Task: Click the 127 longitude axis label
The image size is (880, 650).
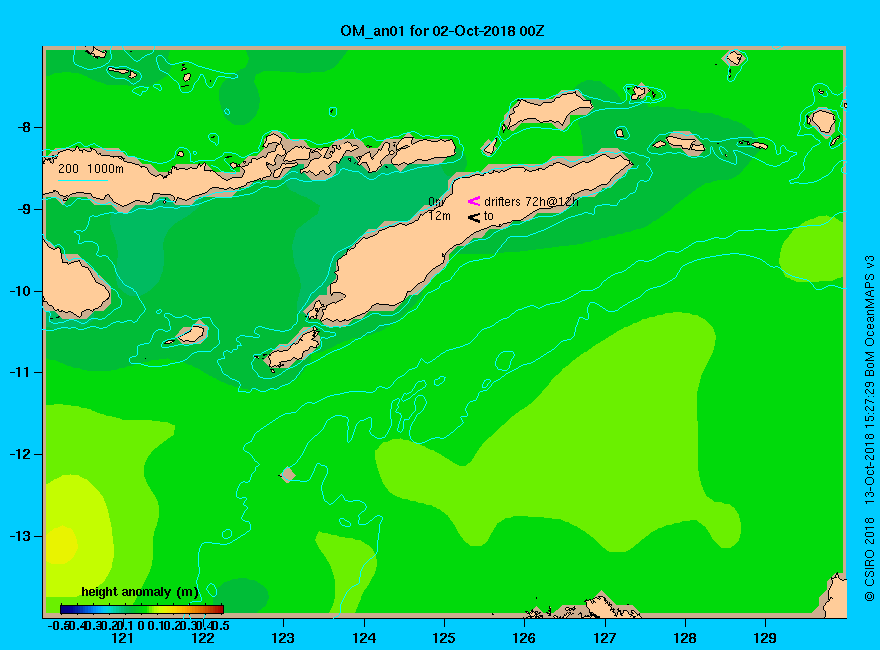Action: (x=605, y=638)
